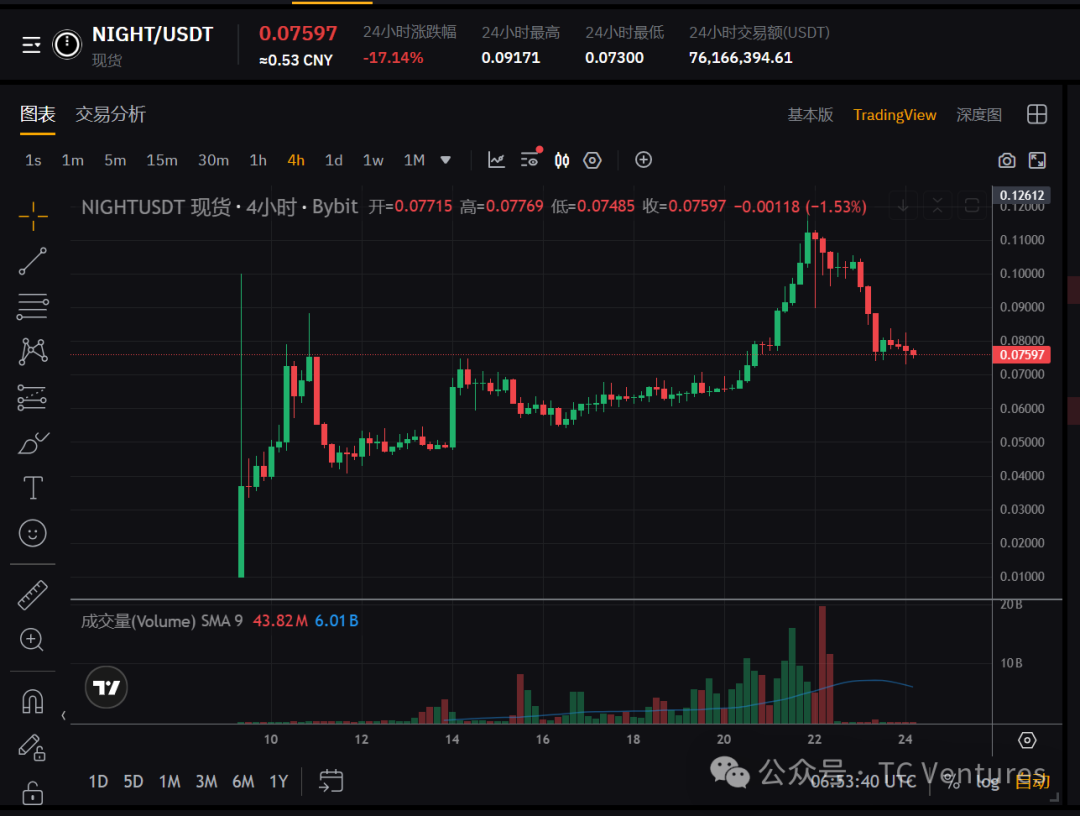Image resolution: width=1080 pixels, height=816 pixels.
Task: Click the 0.07597 current price label on axis
Action: (x=1022, y=355)
